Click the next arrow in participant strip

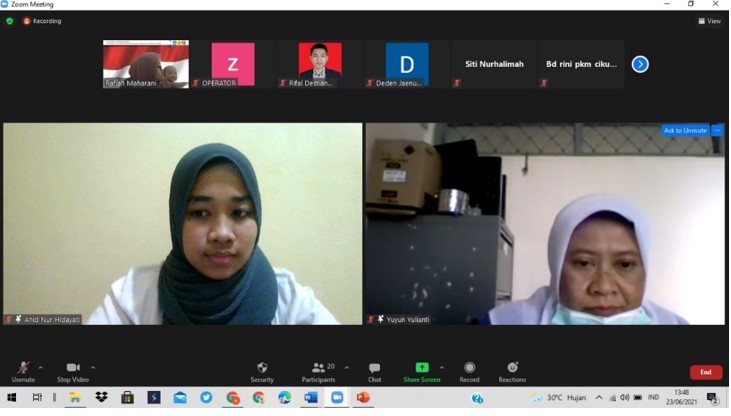click(x=640, y=64)
